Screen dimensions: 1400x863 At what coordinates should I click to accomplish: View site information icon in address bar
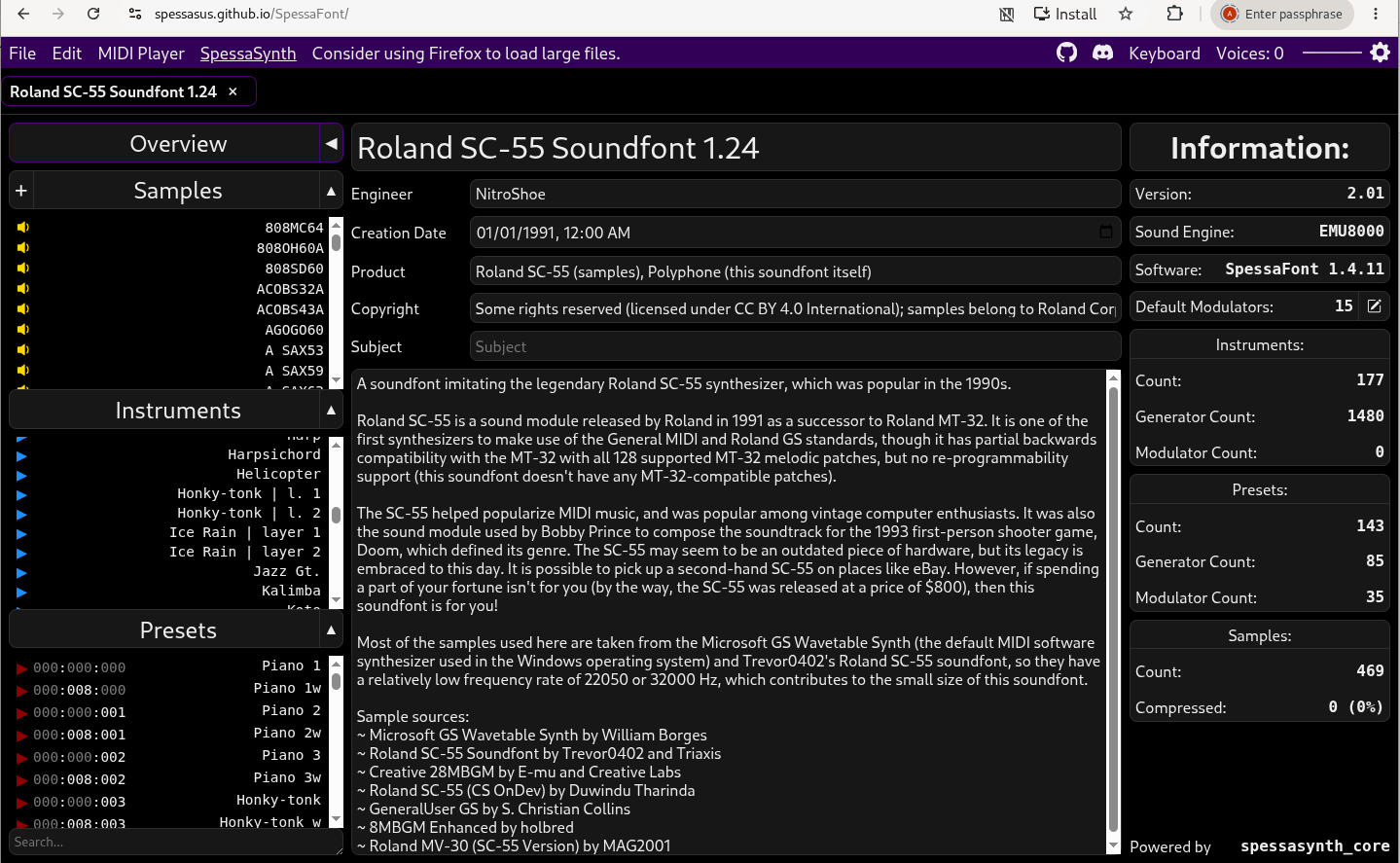coord(135,14)
